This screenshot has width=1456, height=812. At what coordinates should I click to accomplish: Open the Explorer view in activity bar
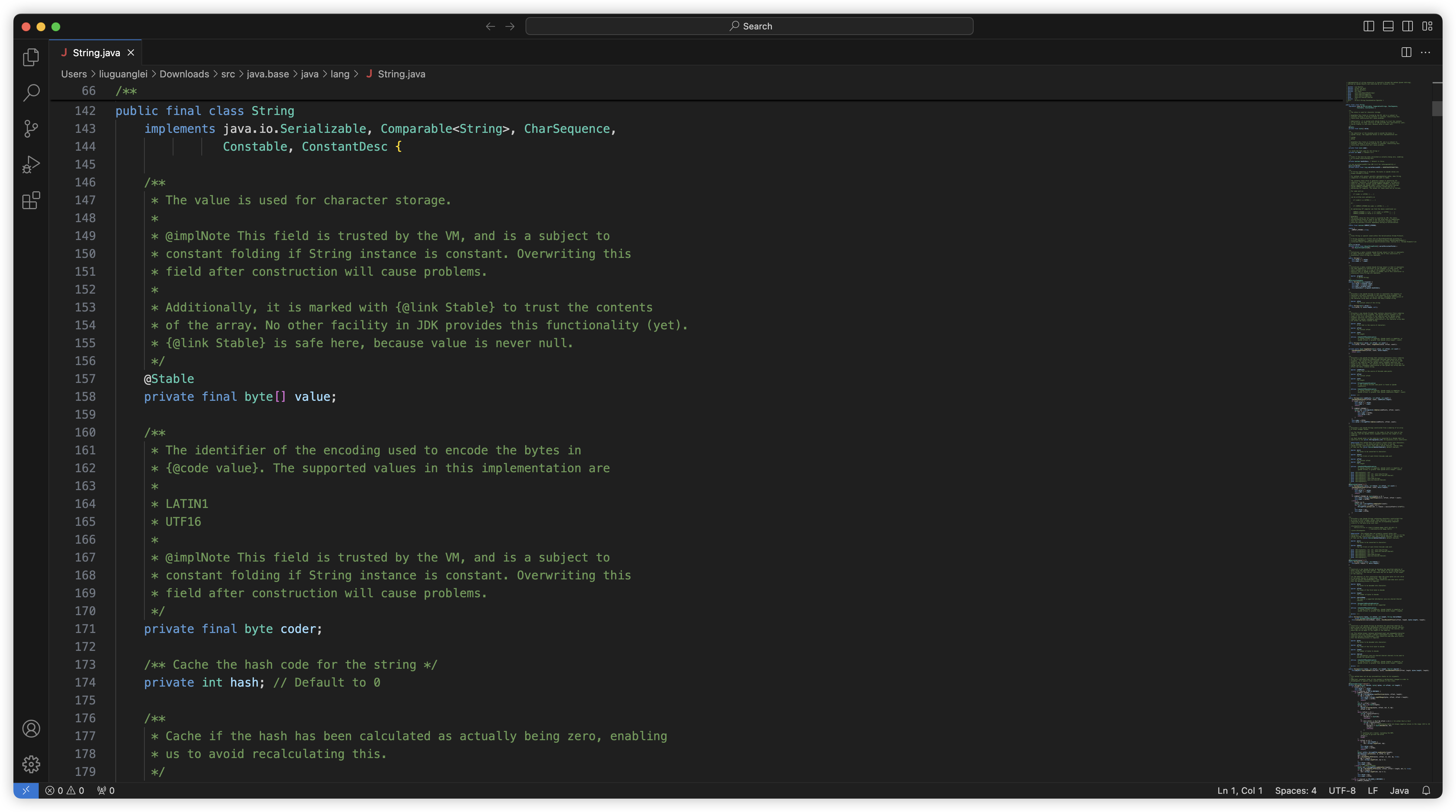(31, 57)
